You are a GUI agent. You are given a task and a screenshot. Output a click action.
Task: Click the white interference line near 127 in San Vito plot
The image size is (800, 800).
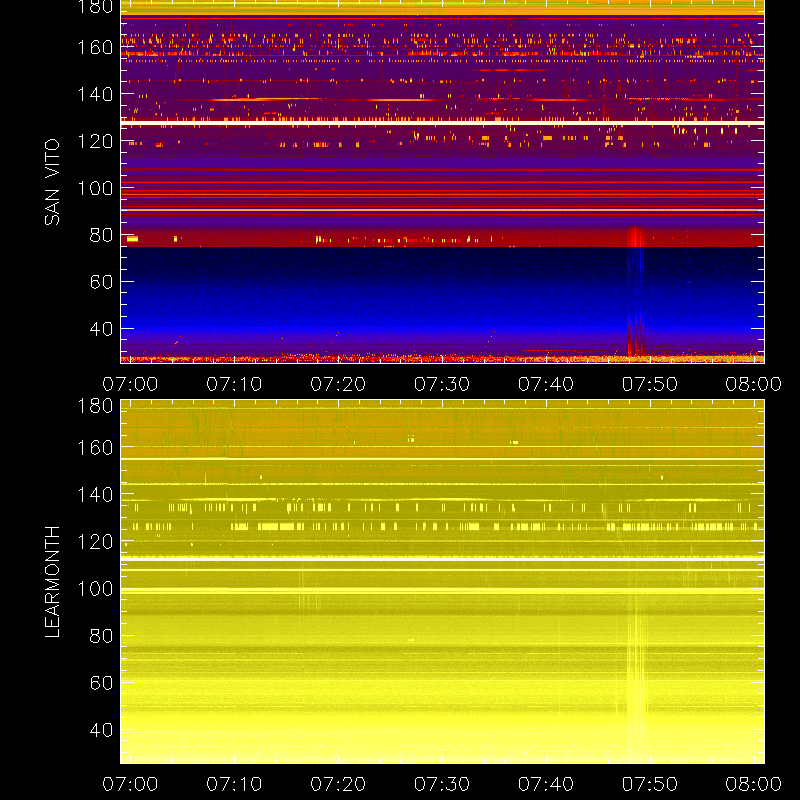pos(442,123)
